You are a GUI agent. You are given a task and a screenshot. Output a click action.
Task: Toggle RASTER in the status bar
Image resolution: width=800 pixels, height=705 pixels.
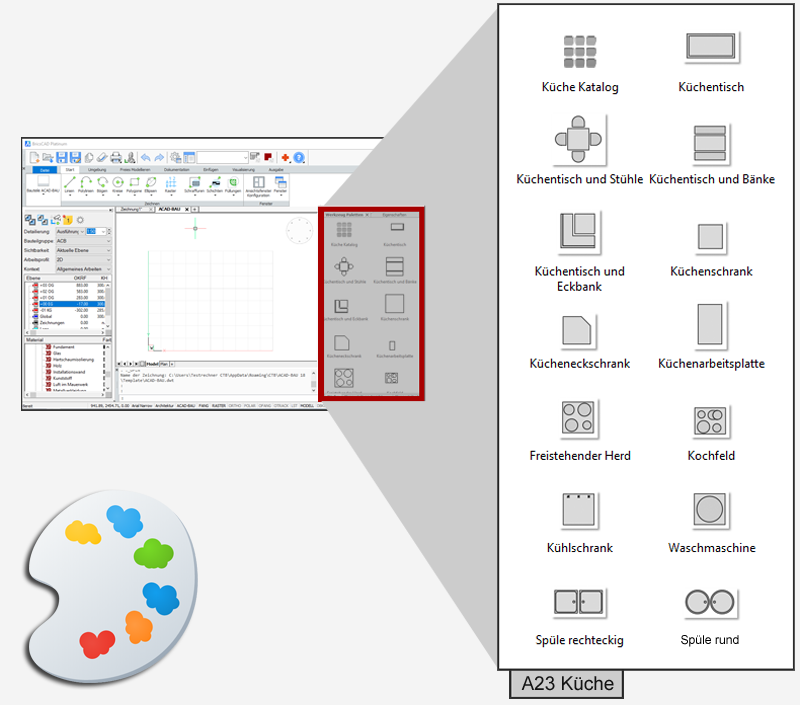point(217,405)
